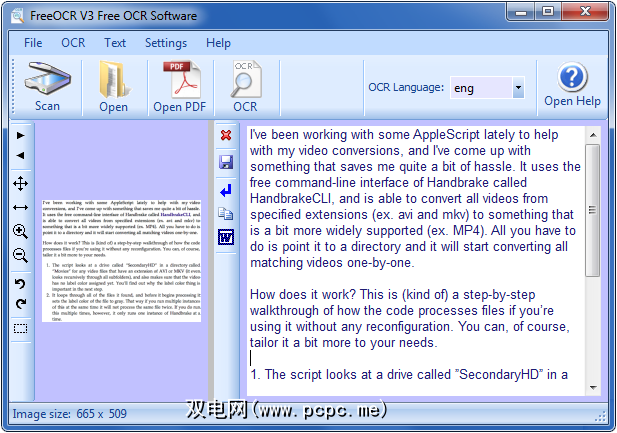Open the Settings menu
The height and width of the screenshot is (433, 617).
point(166,43)
